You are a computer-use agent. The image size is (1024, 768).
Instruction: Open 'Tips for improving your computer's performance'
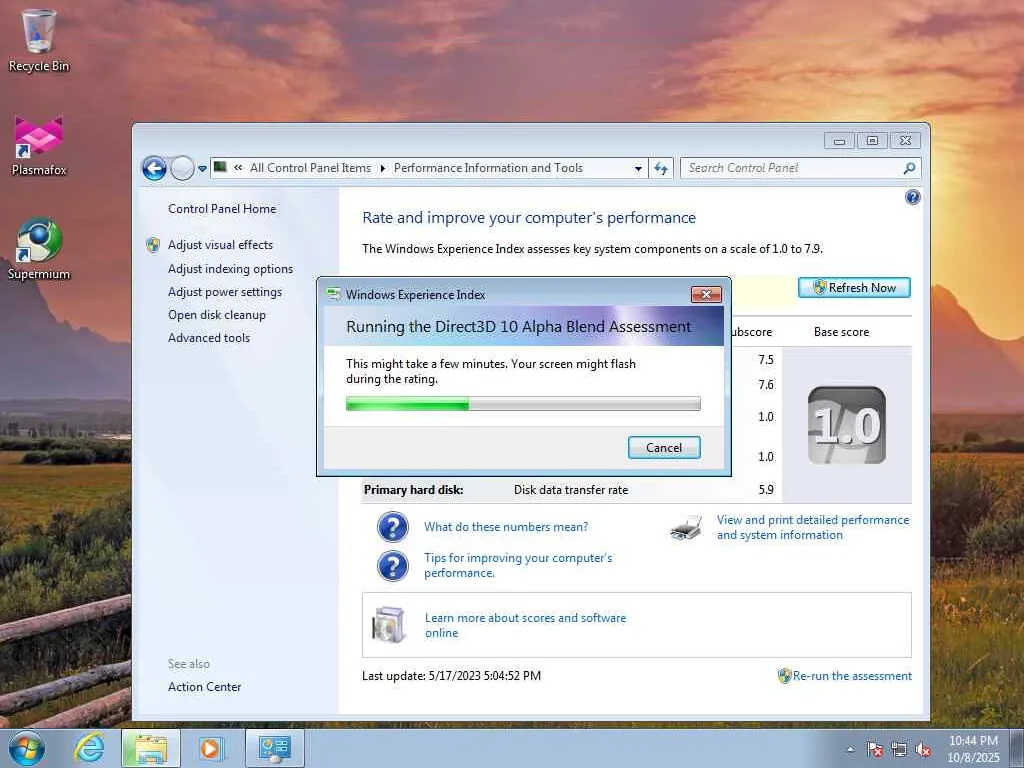518,566
